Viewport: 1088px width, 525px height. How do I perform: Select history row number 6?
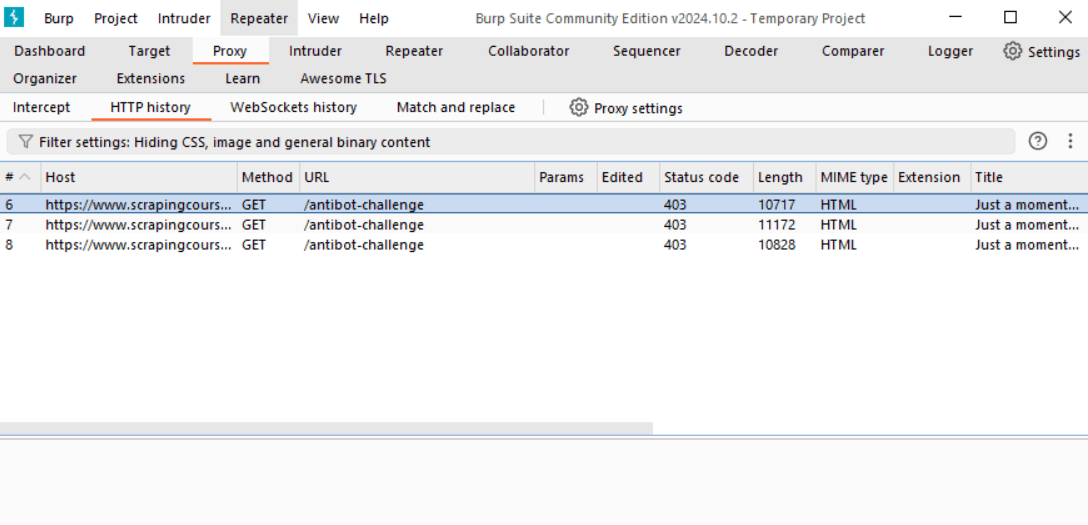[x=544, y=205]
